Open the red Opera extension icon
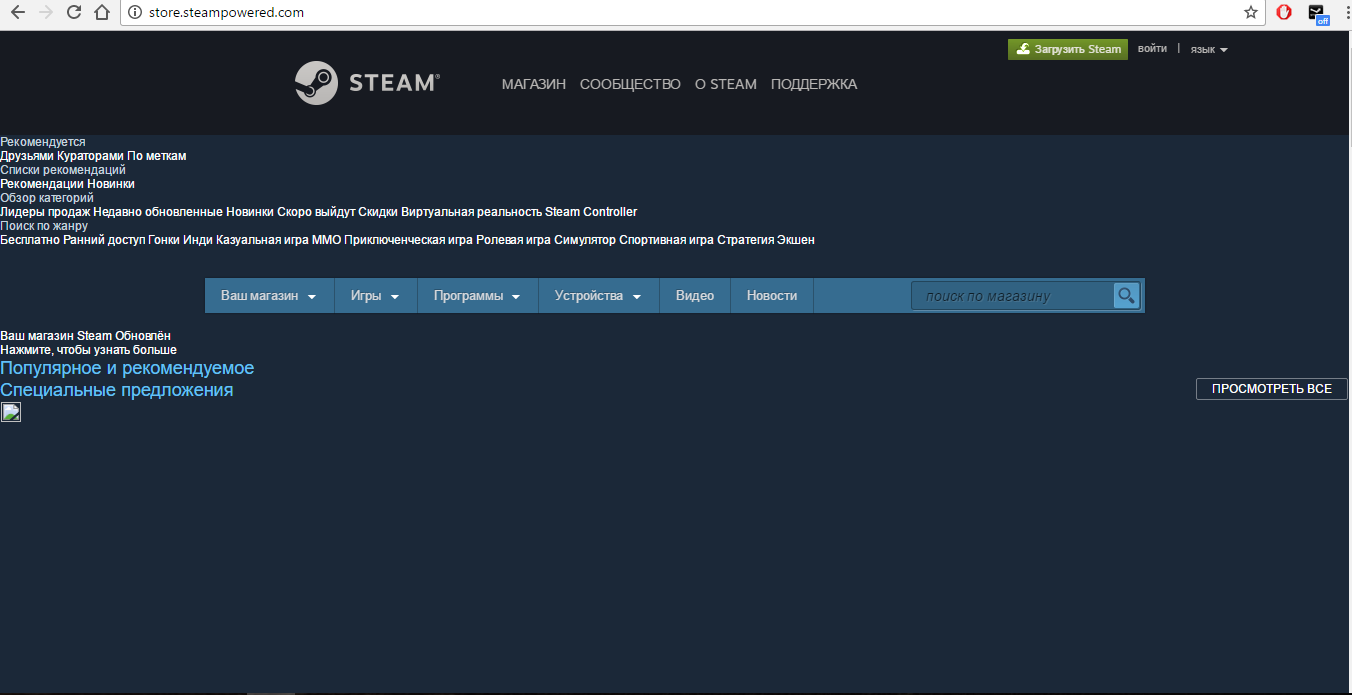1352x695 pixels. tap(1284, 13)
